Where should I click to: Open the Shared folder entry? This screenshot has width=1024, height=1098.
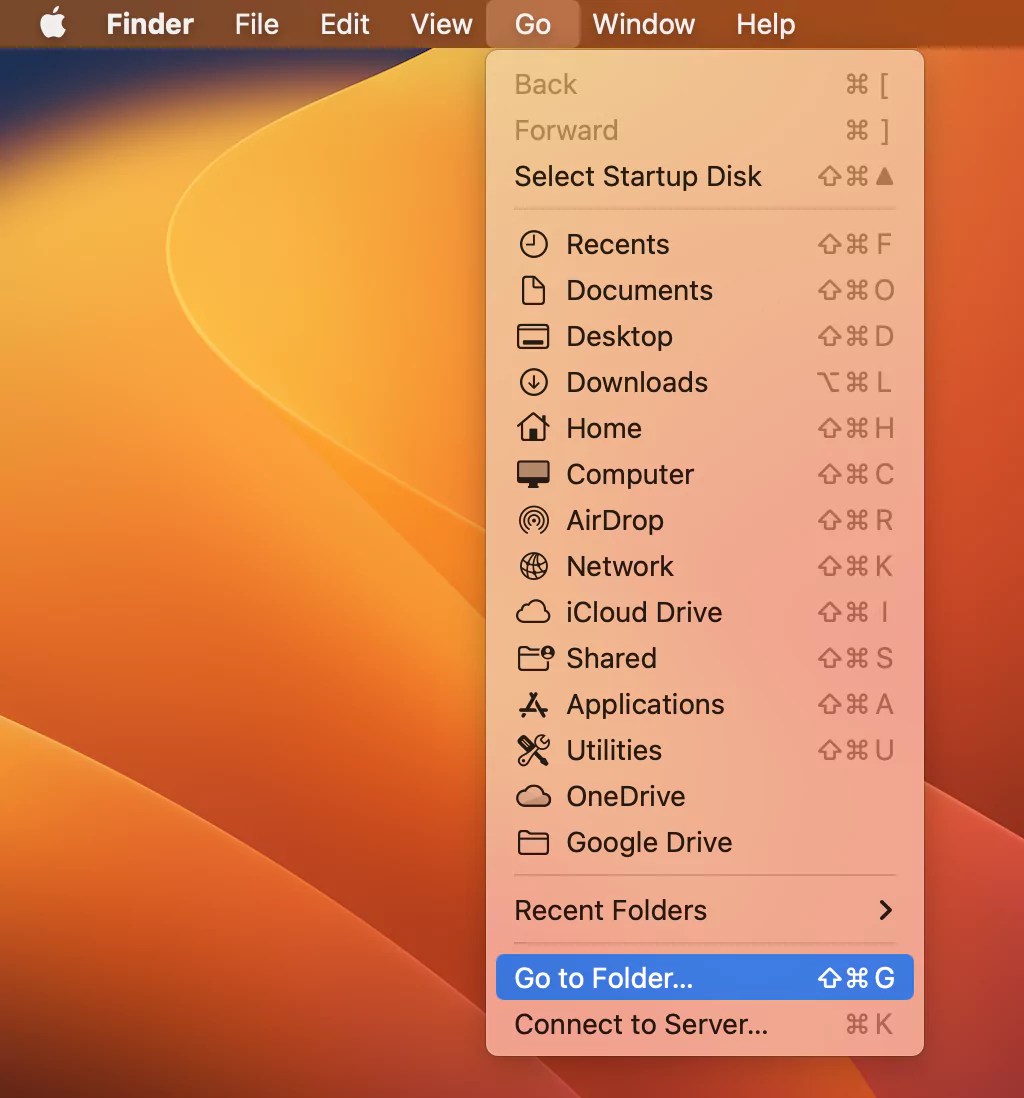click(611, 658)
